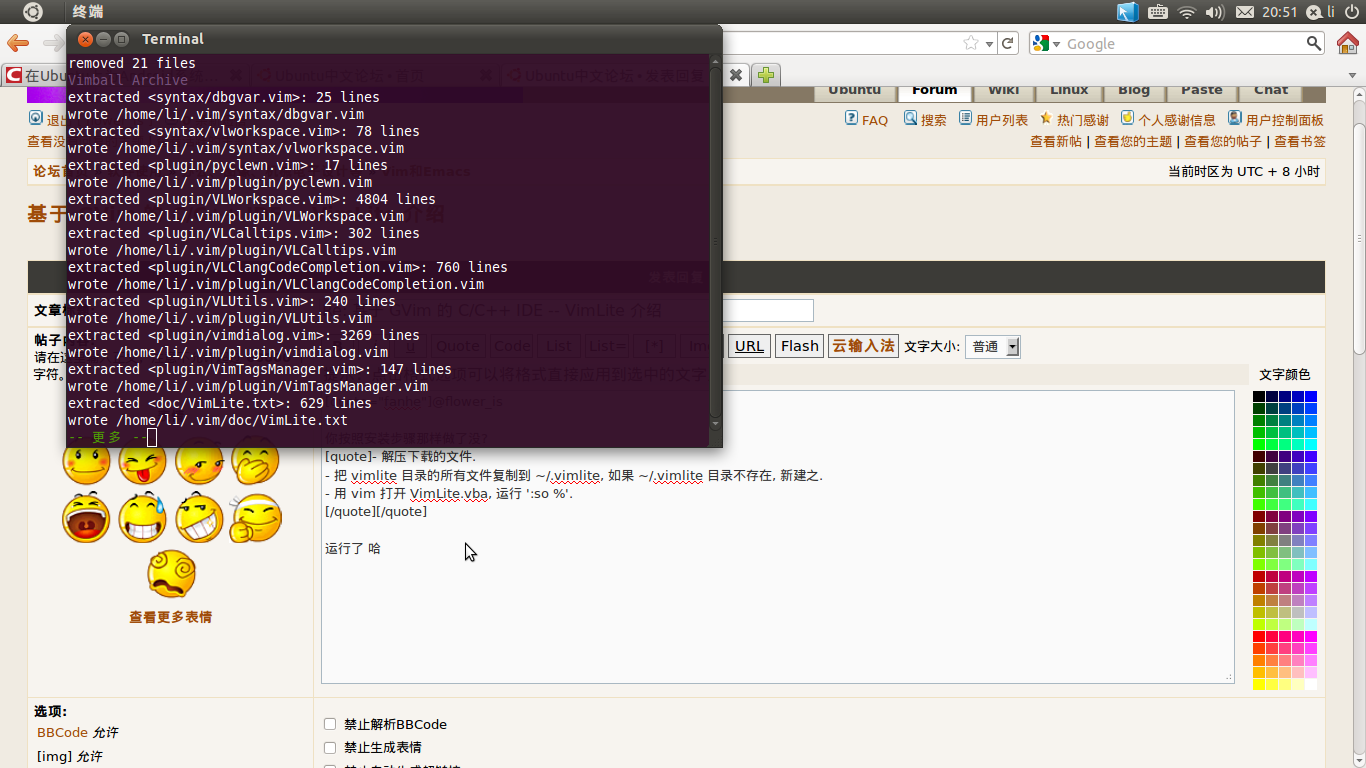Switch to the Blog site tab

click(1134, 90)
